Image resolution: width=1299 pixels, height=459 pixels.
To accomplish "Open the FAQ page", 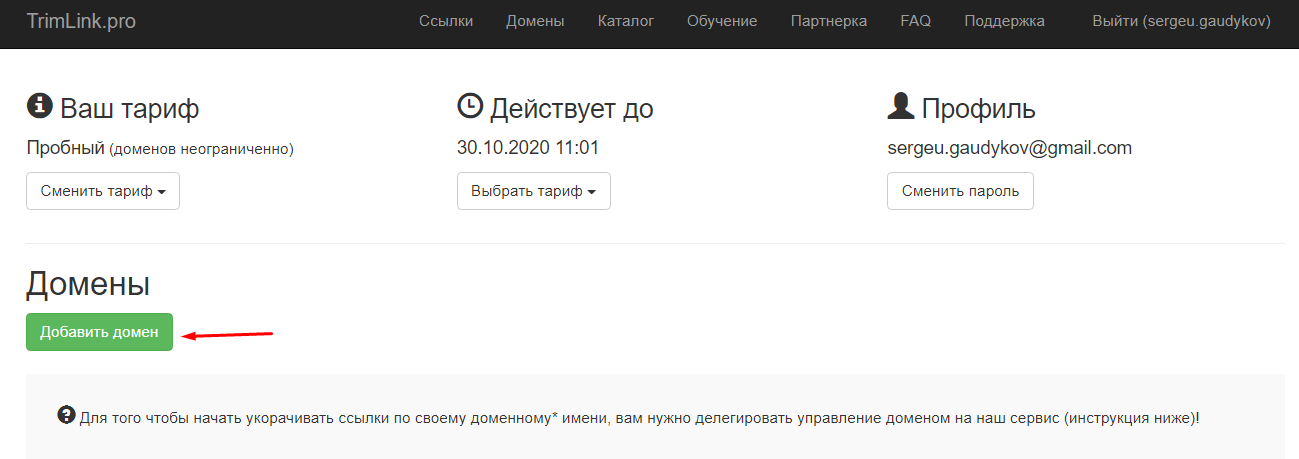I will [915, 21].
